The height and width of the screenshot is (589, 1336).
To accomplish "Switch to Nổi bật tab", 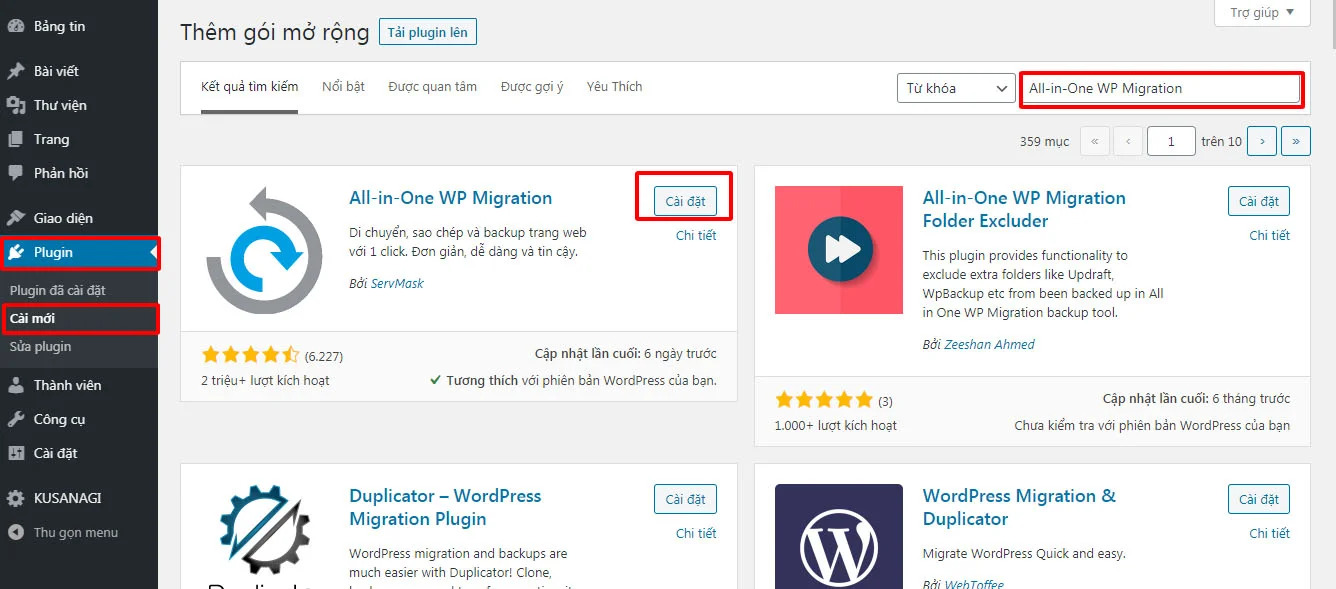I will click(x=343, y=87).
